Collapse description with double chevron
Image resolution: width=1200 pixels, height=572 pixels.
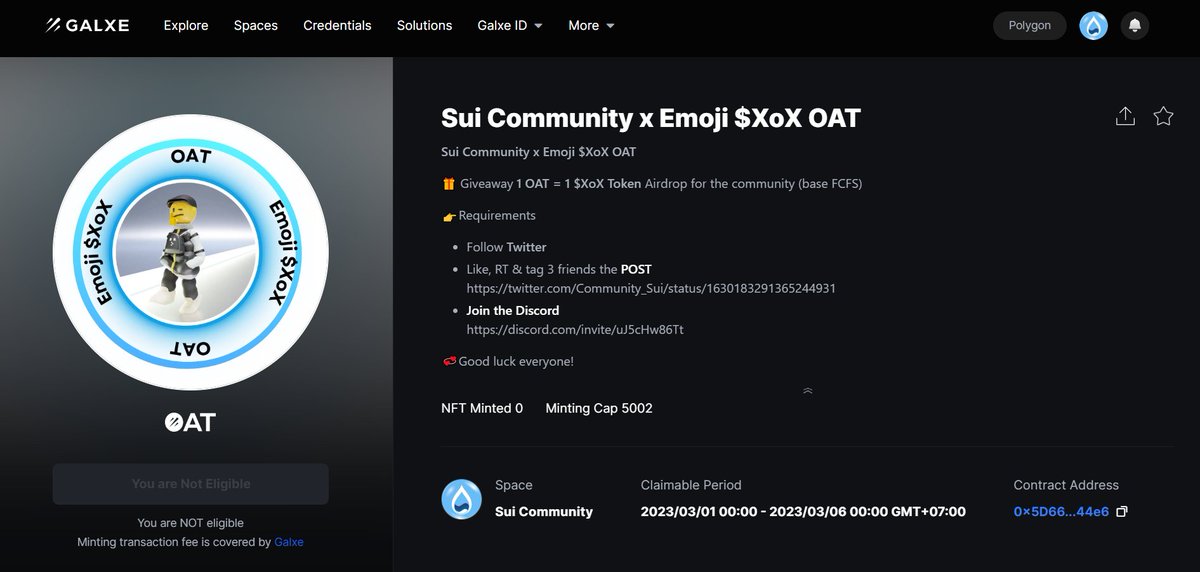[808, 391]
